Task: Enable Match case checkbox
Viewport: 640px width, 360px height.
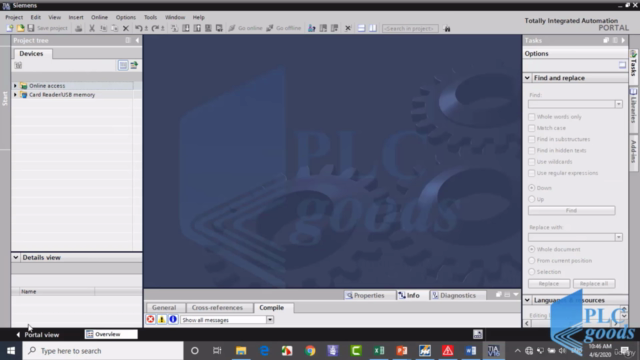Action: [531, 128]
